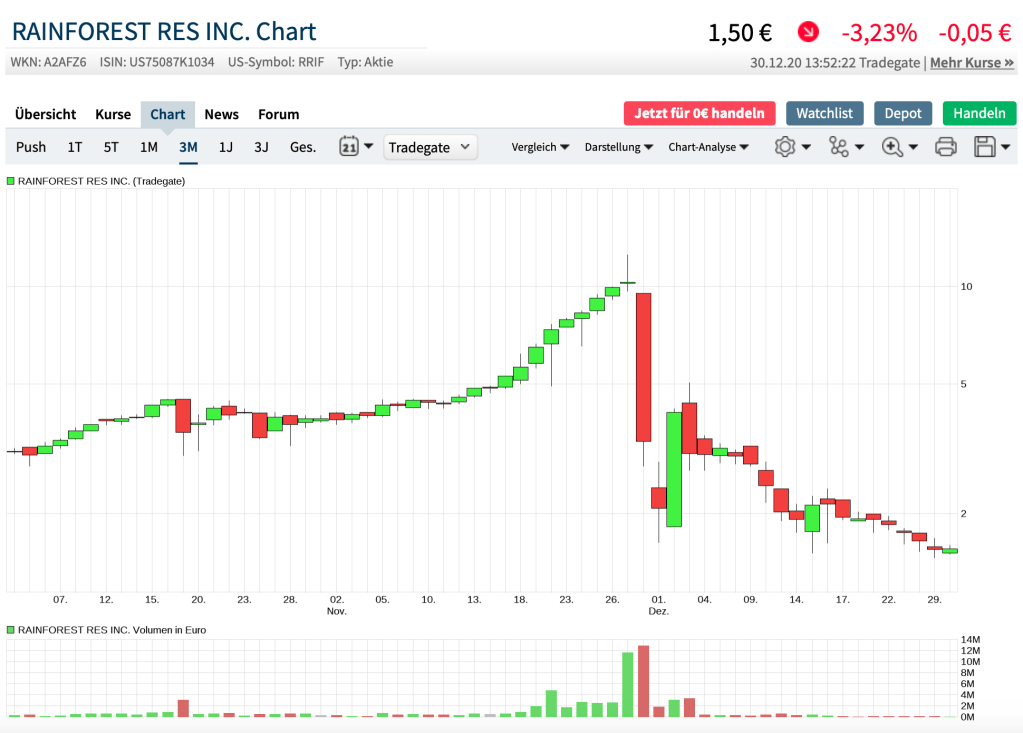The height and width of the screenshot is (733, 1023).
Task: Print the chart with printer icon
Action: click(945, 147)
